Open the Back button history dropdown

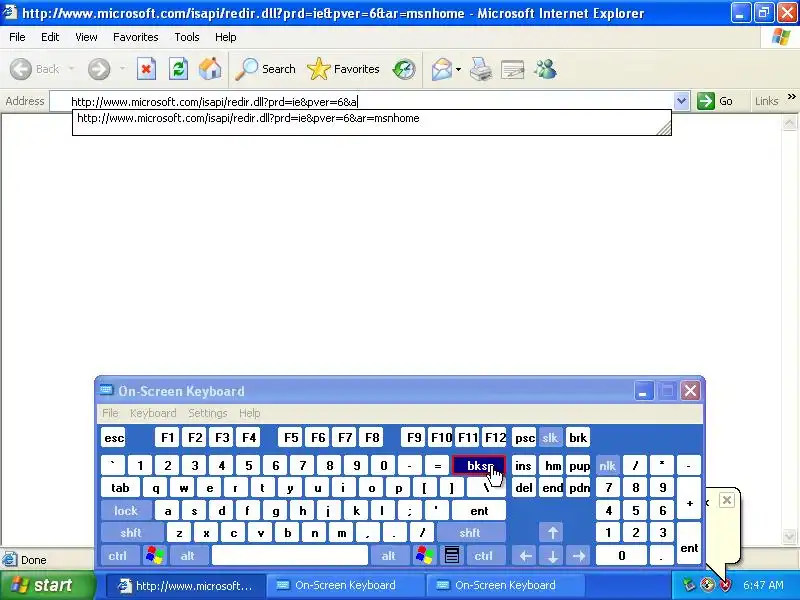click(x=71, y=69)
